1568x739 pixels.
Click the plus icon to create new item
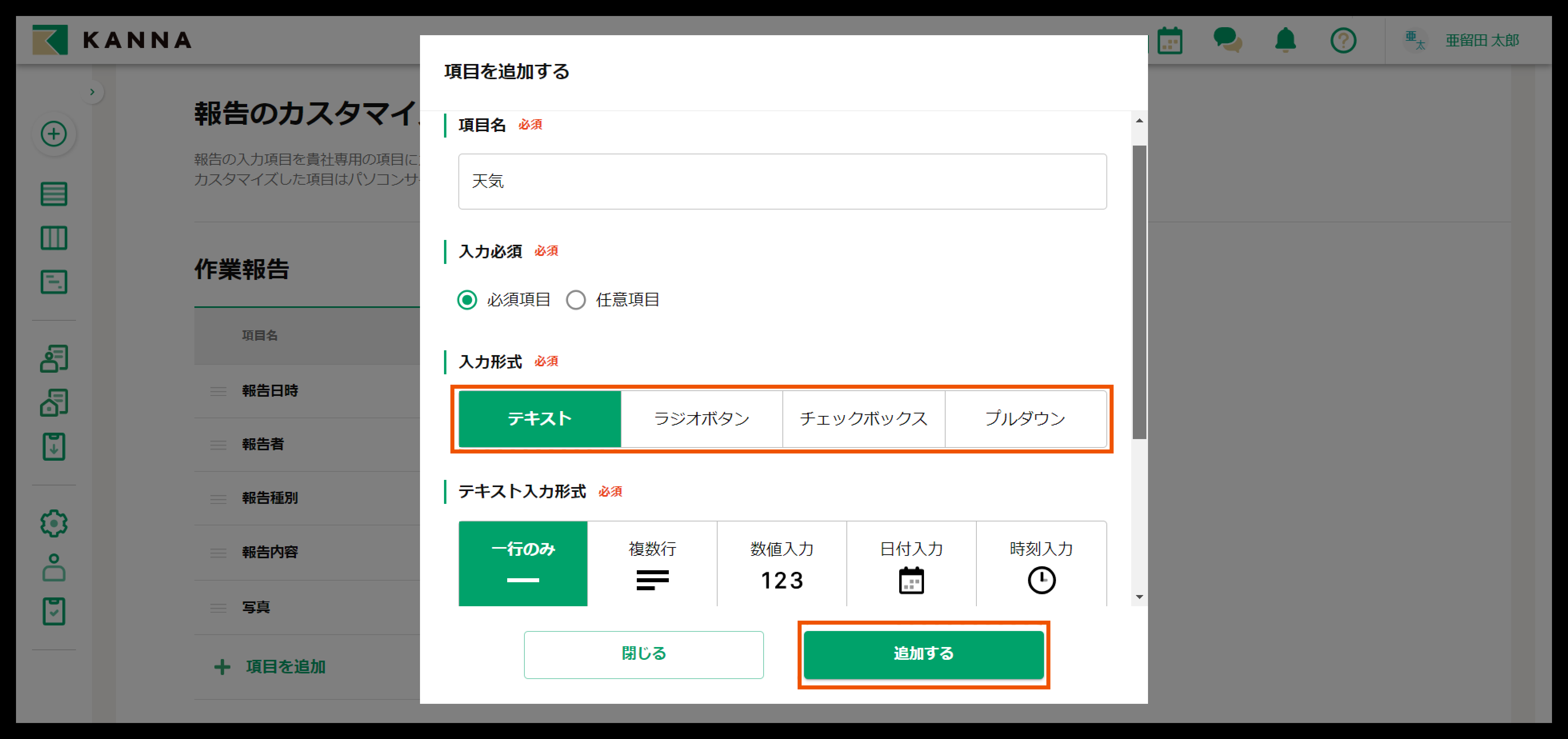point(54,134)
